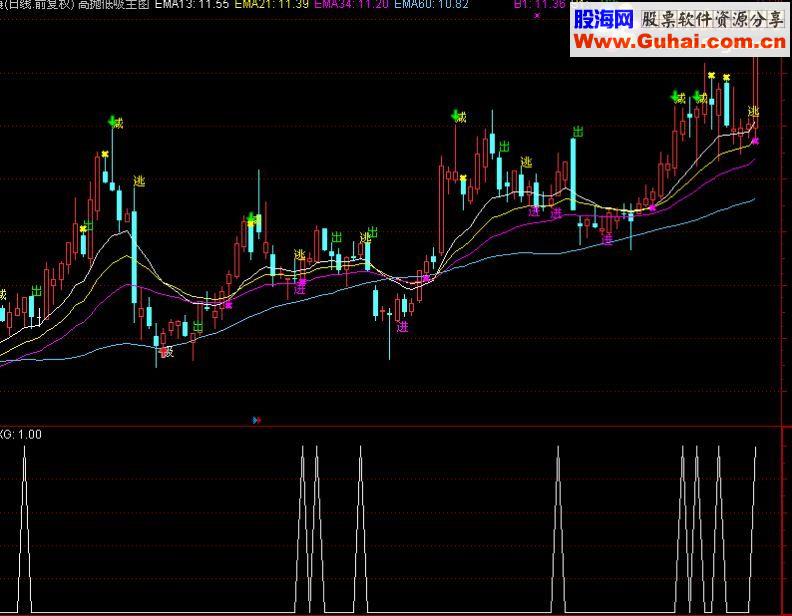Click the magenta cross marker under the B1 readout
792x616 pixels.
point(537,16)
